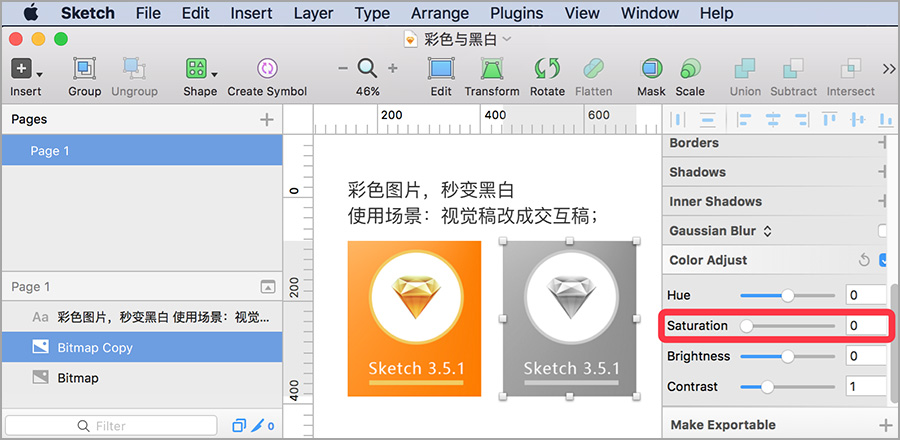Click the Edit toolbar icon

(x=441, y=69)
